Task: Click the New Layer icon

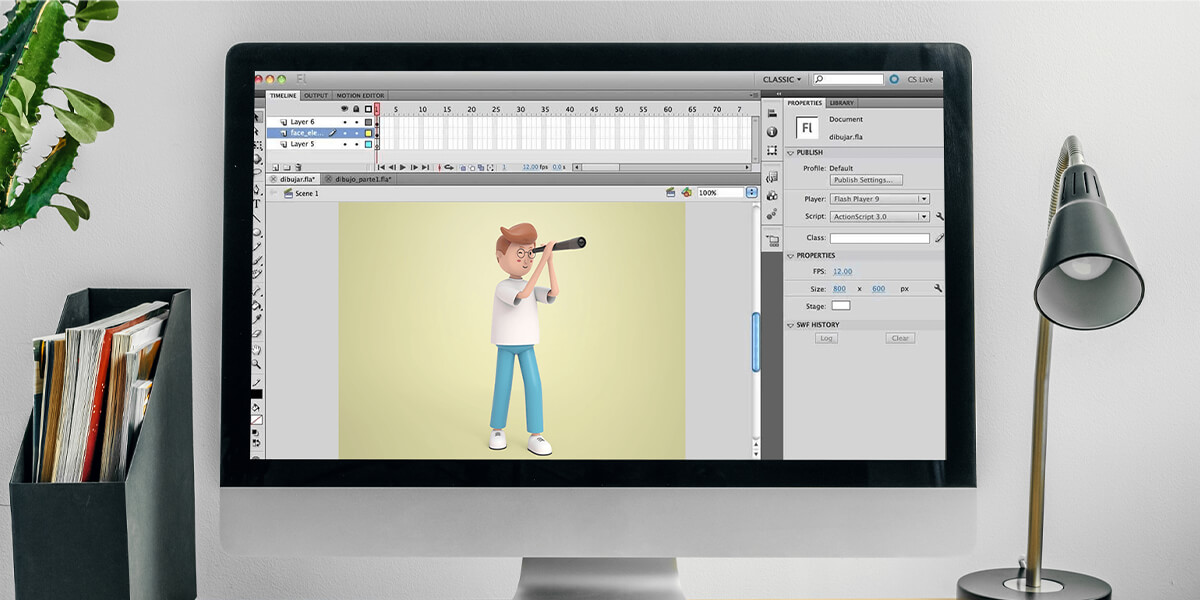Action: coord(275,167)
